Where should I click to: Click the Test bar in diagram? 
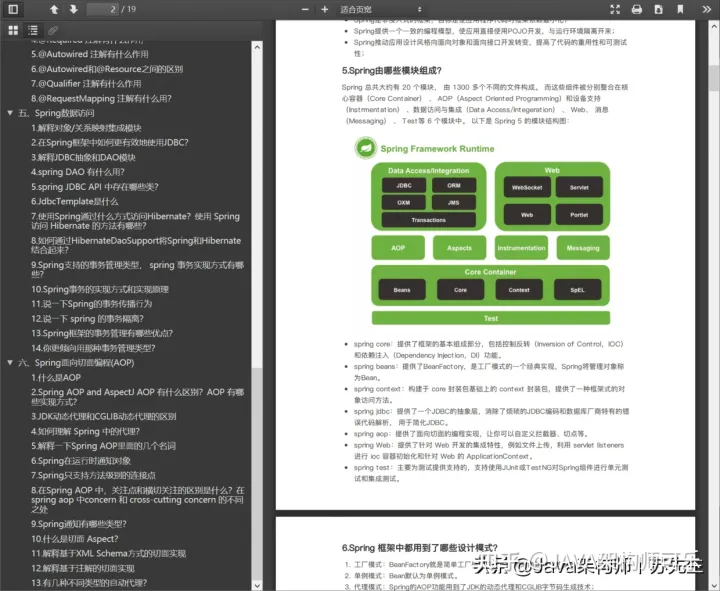490,318
